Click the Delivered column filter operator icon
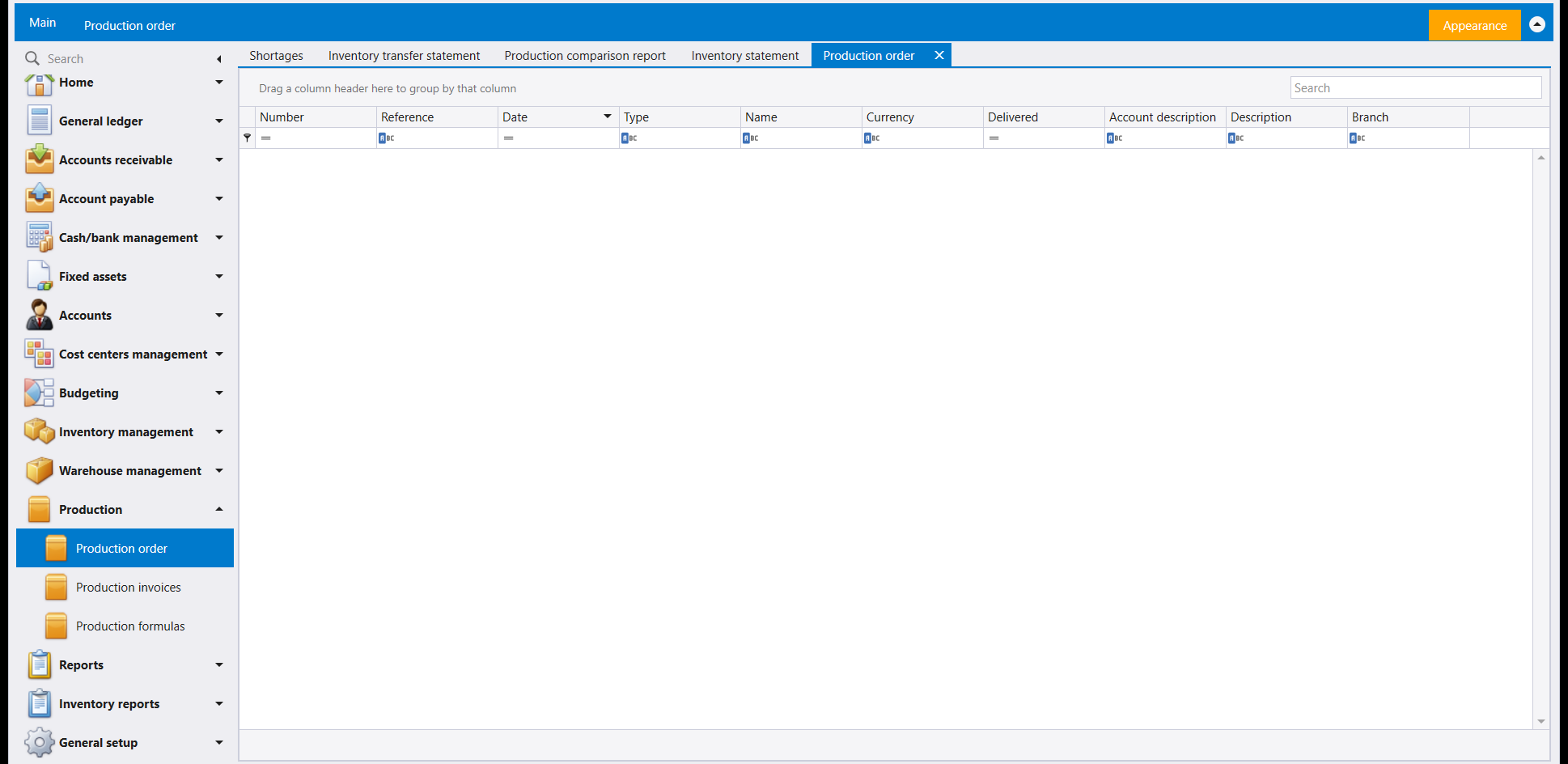Image resolution: width=1568 pixels, height=764 pixels. click(994, 138)
